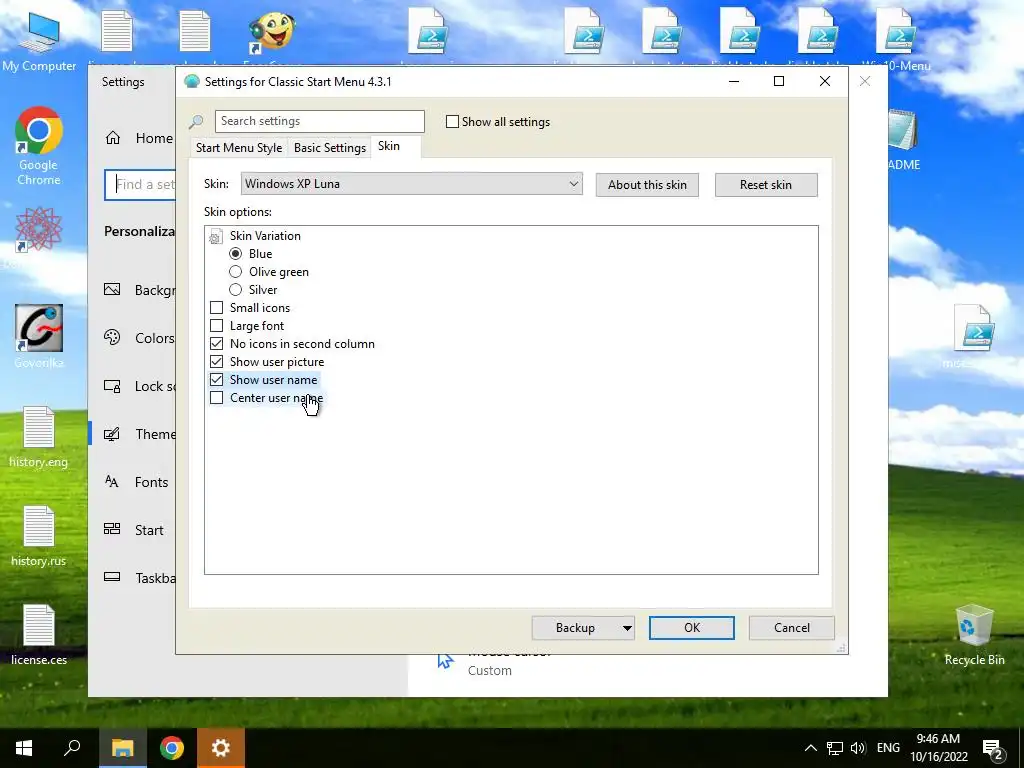Uncheck Show user picture
Screen dimensions: 1024x768
[x=216, y=361]
